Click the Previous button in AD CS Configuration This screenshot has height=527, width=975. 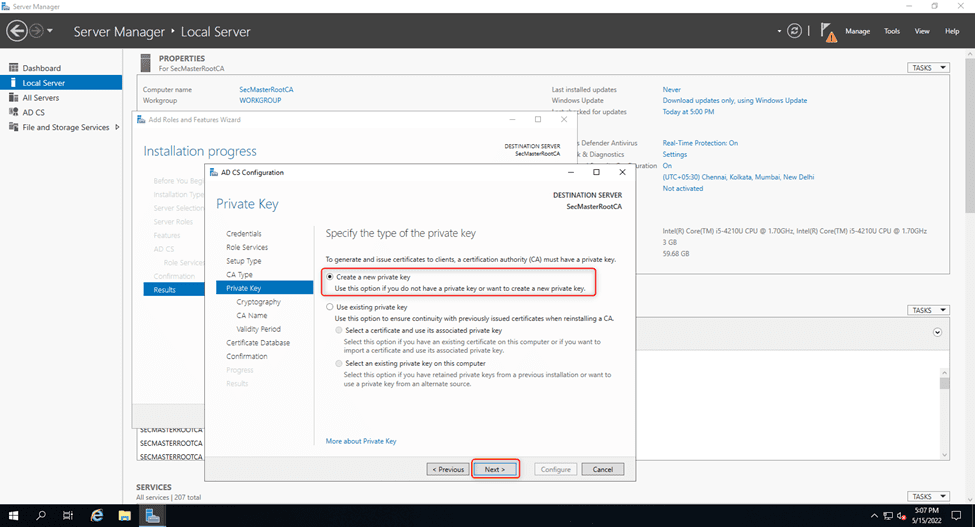tap(448, 469)
